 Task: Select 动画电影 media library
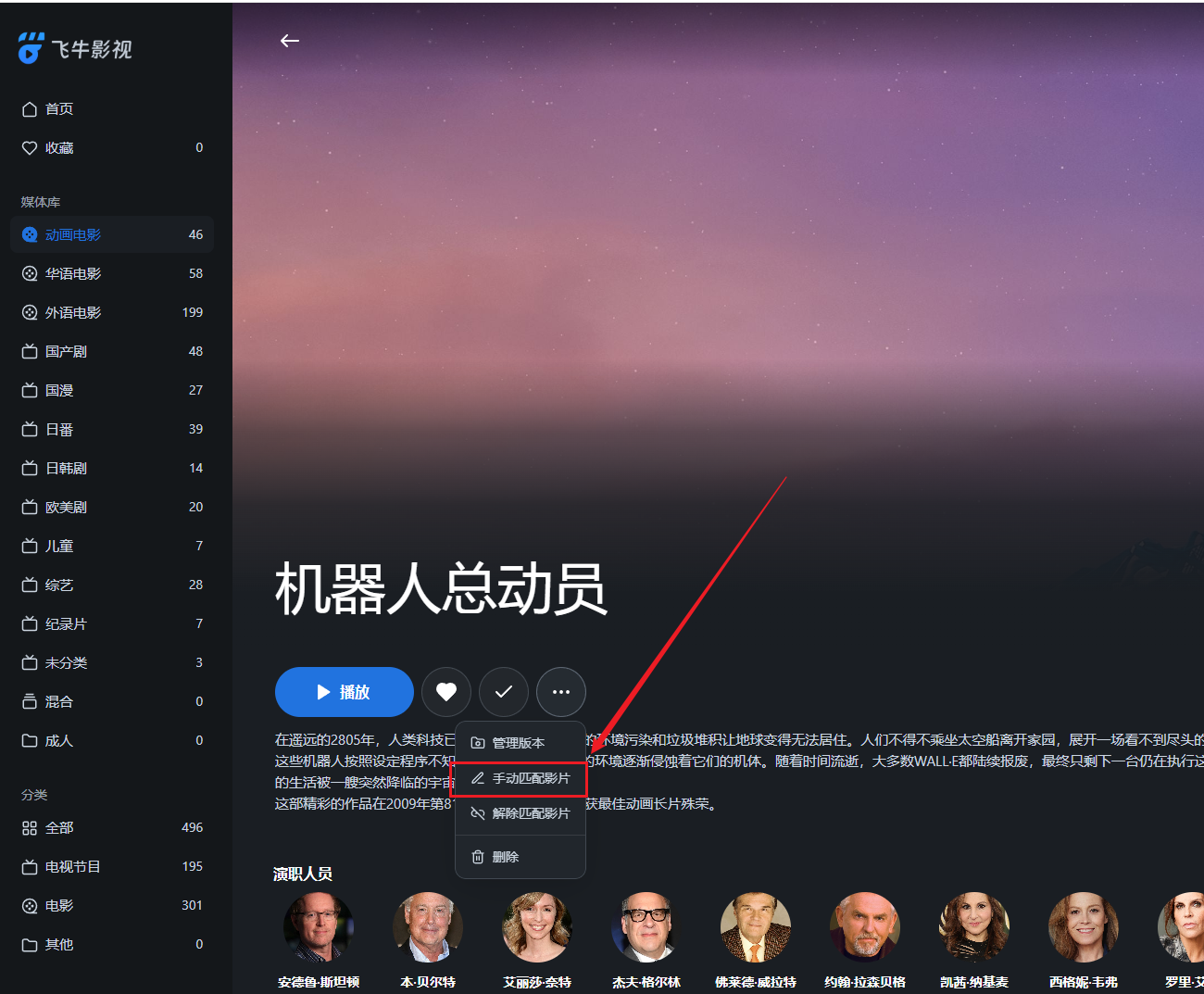(112, 235)
